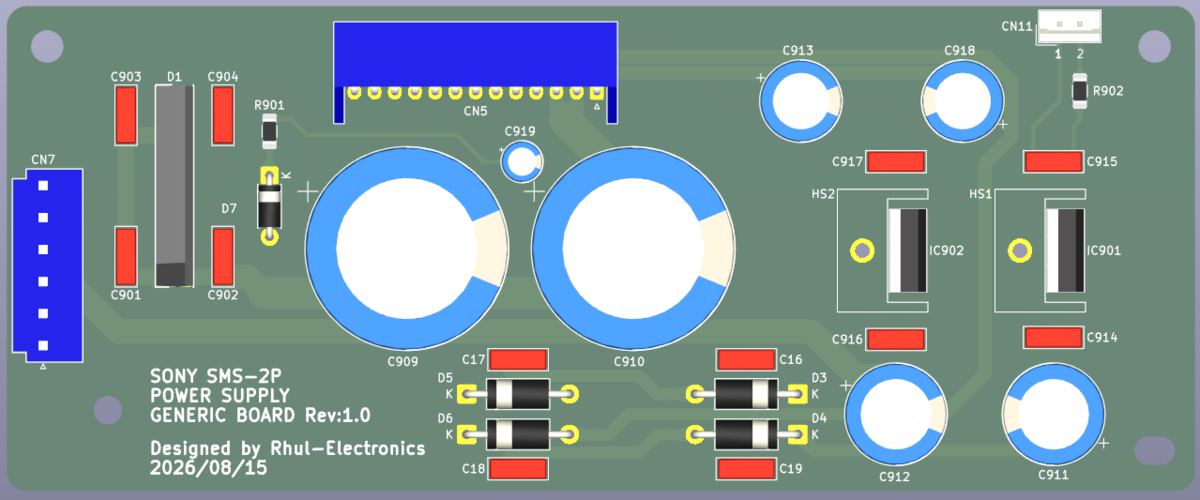Click the D4 diode
Image resolution: width=1200 pixels, height=500 pixels.
747,434
